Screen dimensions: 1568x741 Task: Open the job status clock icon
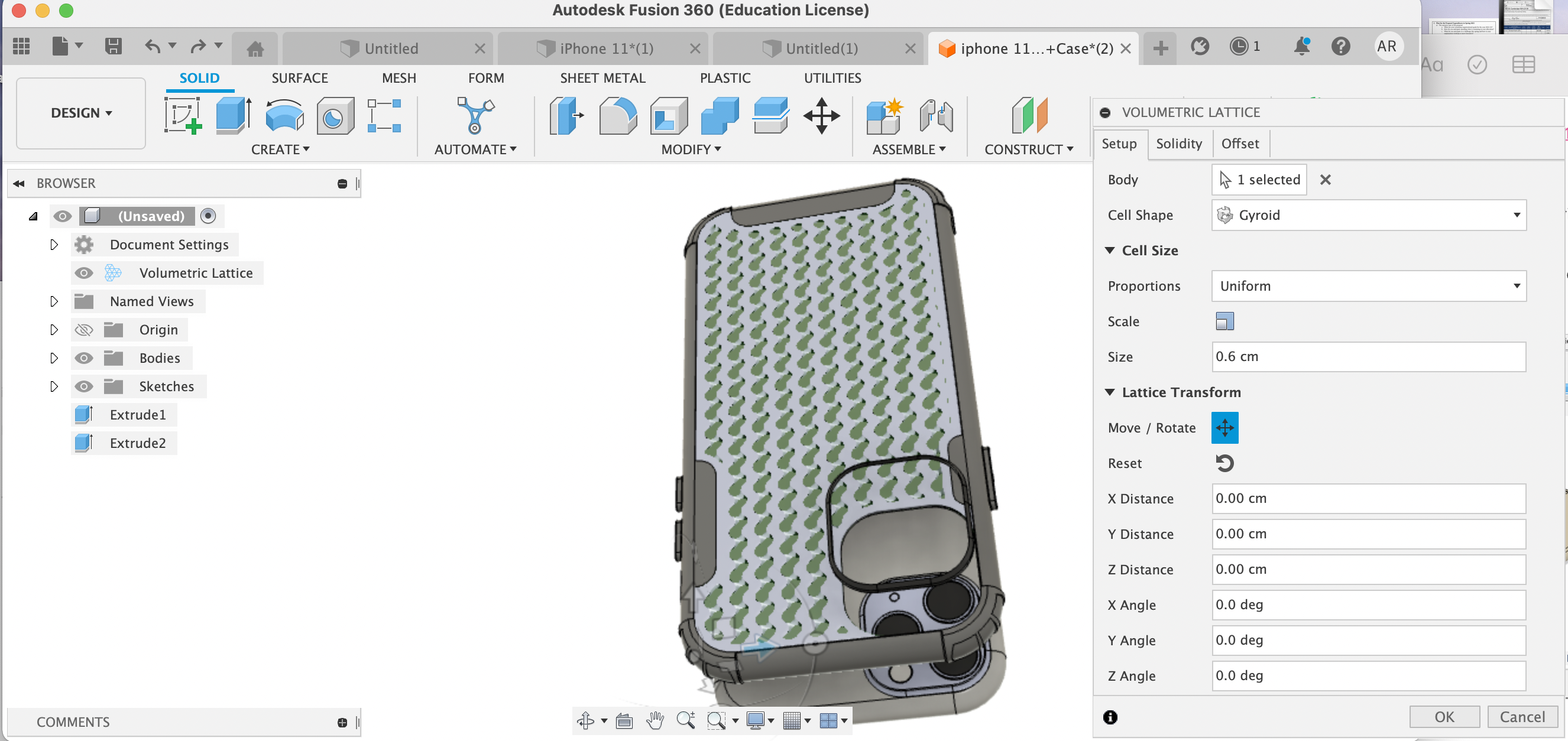click(x=1239, y=46)
